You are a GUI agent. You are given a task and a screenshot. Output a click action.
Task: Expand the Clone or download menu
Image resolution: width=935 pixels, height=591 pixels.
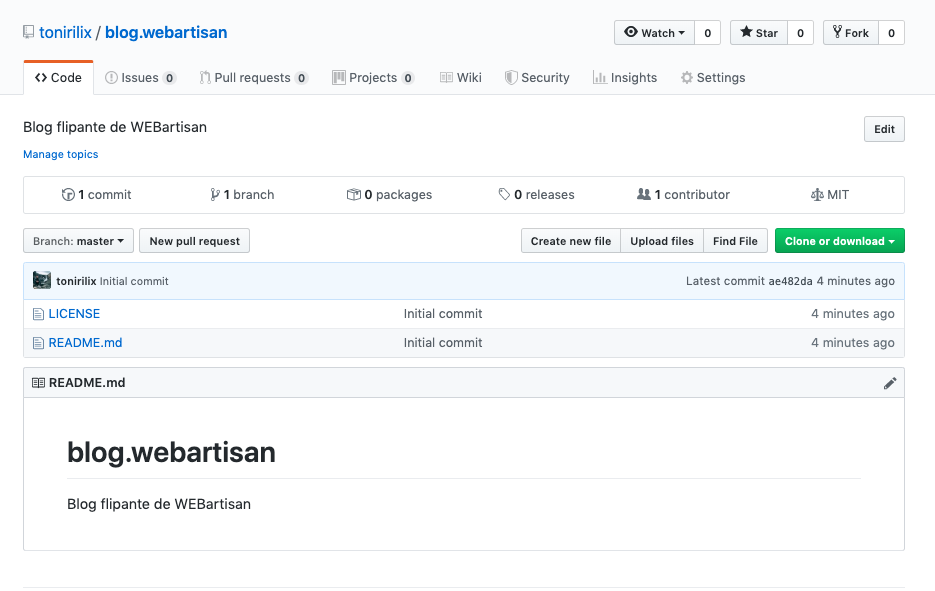point(839,240)
